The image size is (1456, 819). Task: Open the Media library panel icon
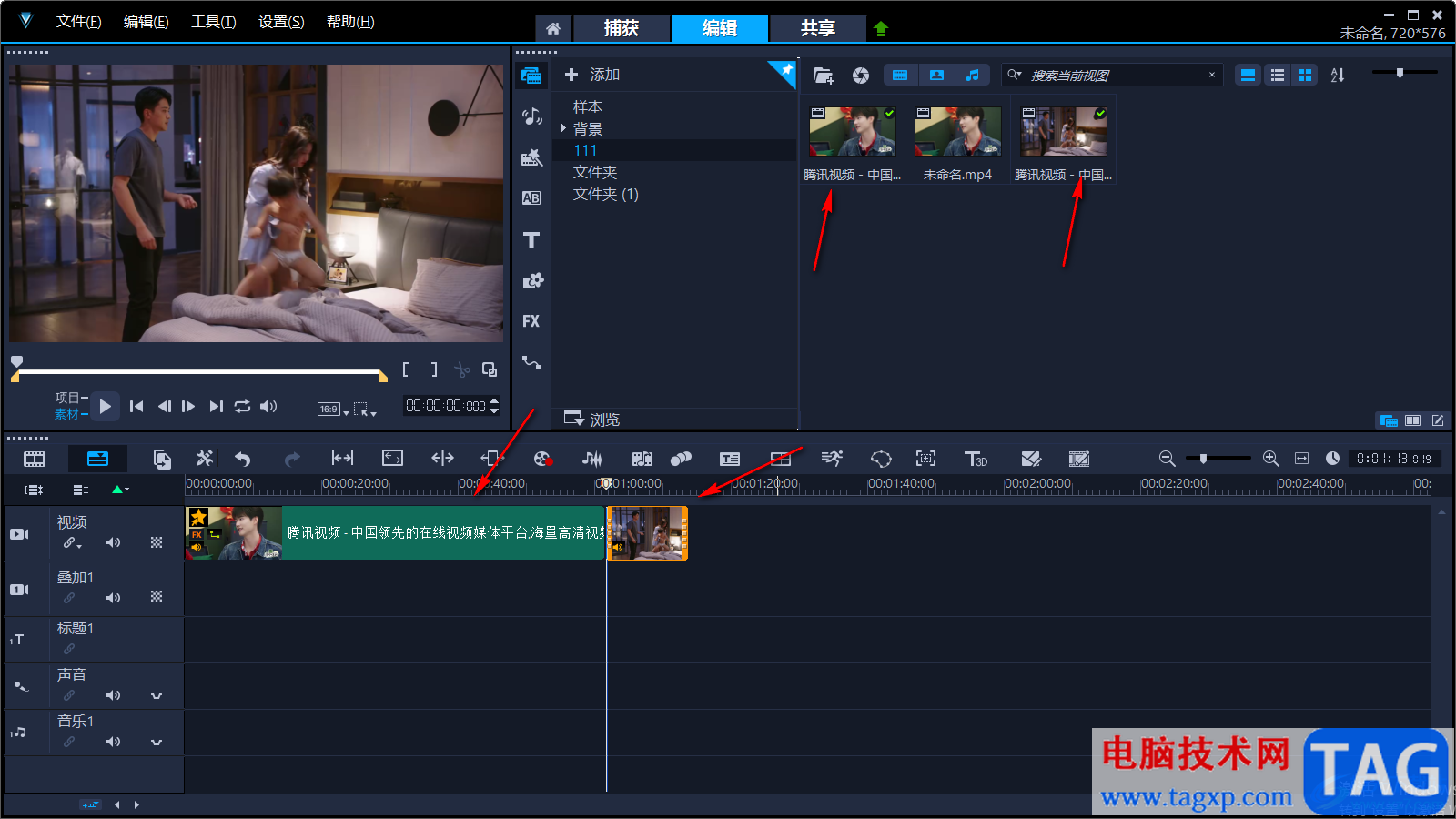531,76
